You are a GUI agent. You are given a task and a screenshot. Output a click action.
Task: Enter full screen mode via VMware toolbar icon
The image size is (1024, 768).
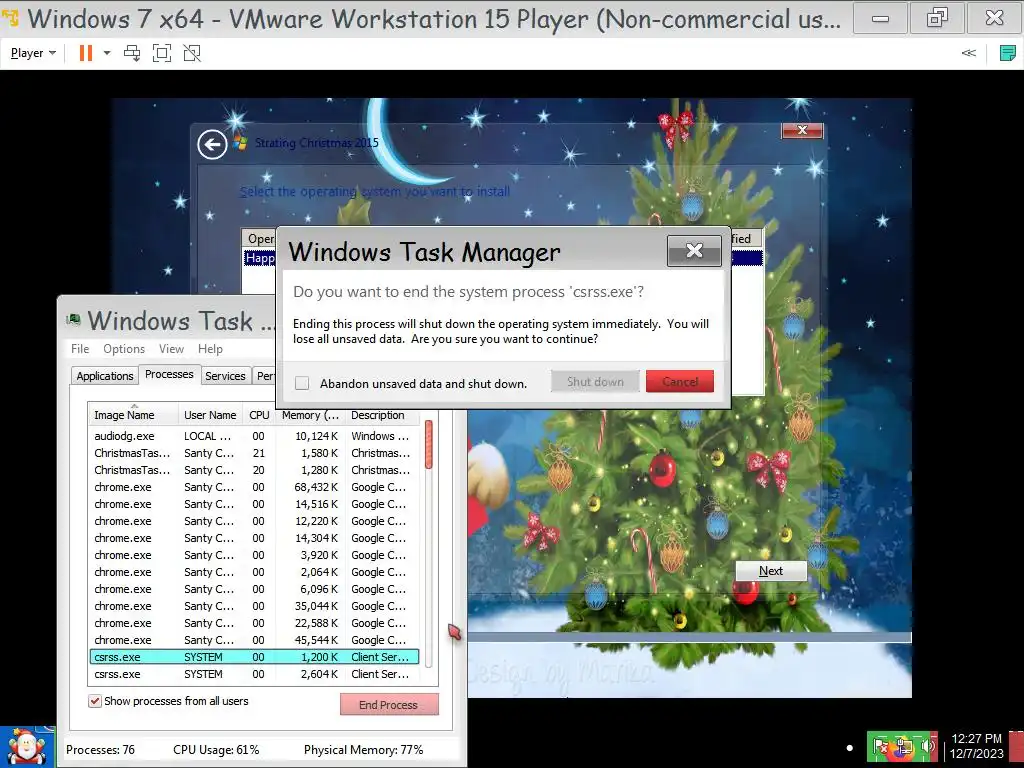click(162, 53)
